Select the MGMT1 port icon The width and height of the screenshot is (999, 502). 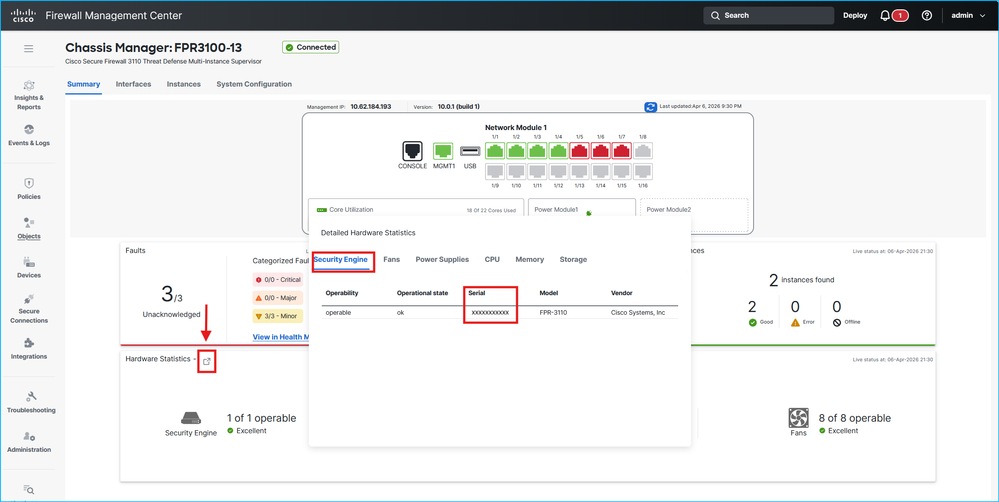(x=443, y=151)
